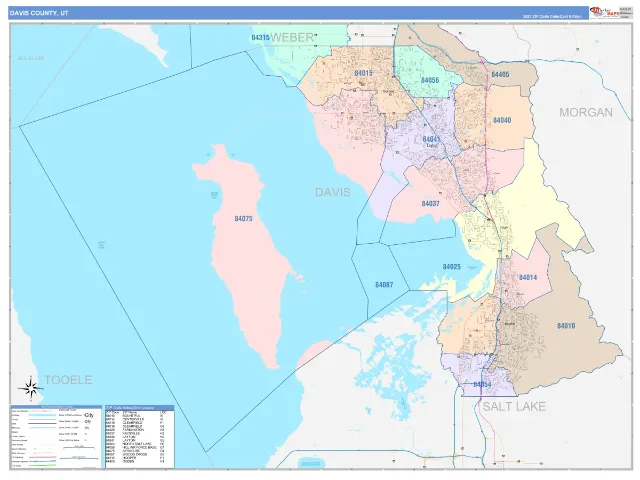Click the OGDEN row in ZIP index
The height and width of the screenshot is (480, 640).
tap(135, 462)
